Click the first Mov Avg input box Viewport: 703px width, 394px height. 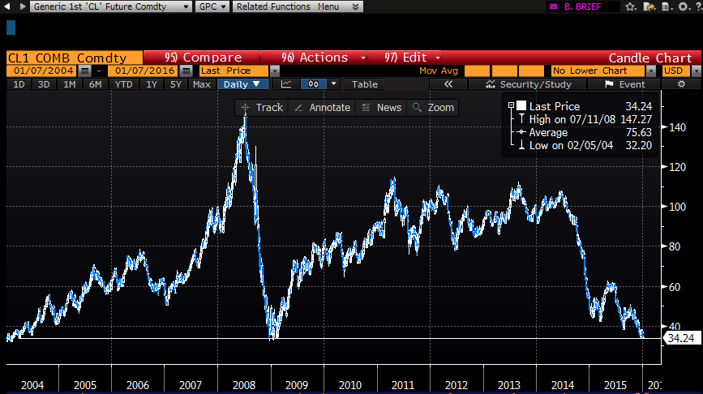click(477, 71)
